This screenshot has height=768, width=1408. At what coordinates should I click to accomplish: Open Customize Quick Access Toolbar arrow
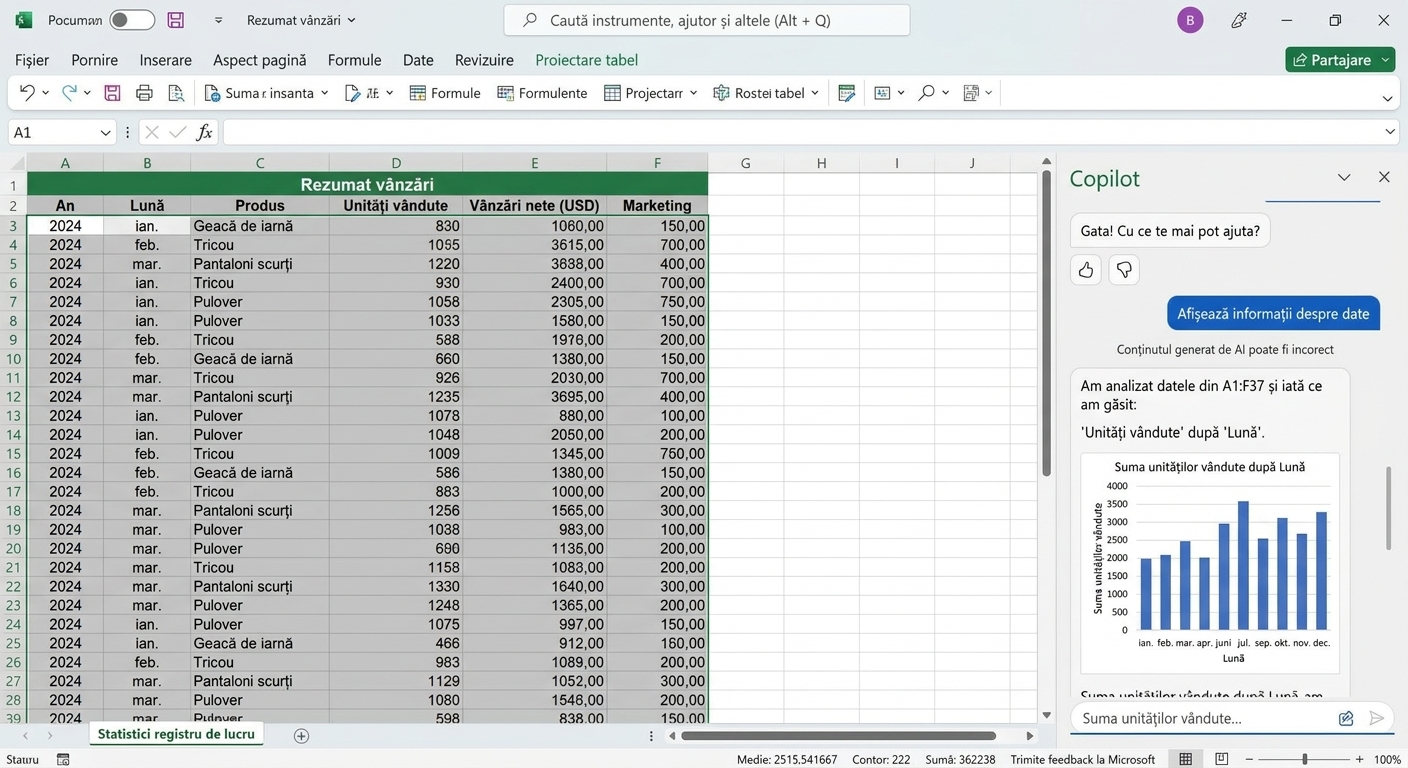tap(218, 20)
